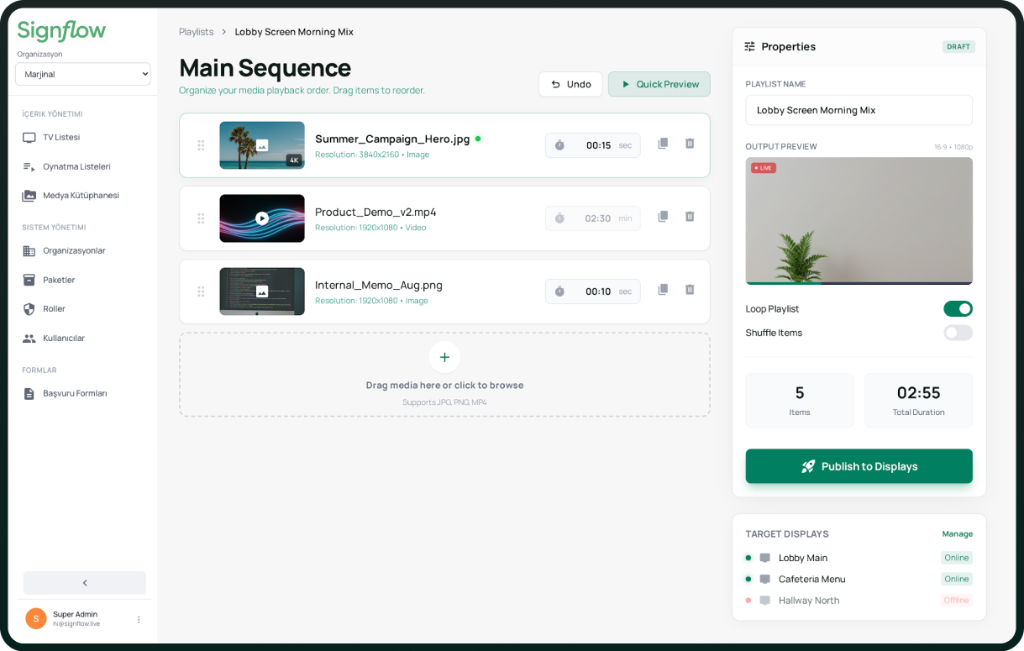Image resolution: width=1024 pixels, height=651 pixels.
Task: Delete Internal_Memo_Aug.png using the trash icon
Action: pos(689,288)
